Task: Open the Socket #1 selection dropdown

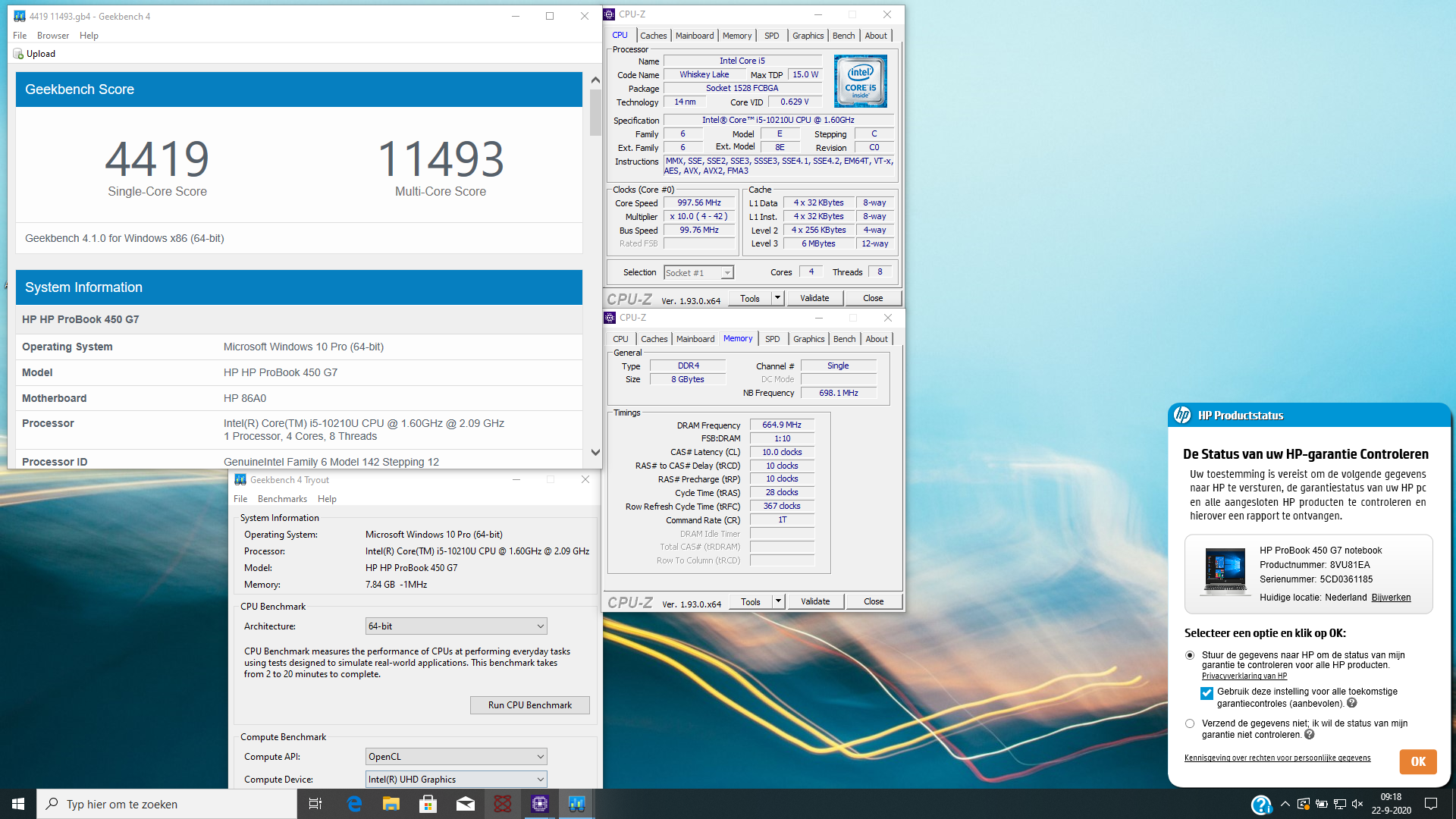Action: click(698, 273)
